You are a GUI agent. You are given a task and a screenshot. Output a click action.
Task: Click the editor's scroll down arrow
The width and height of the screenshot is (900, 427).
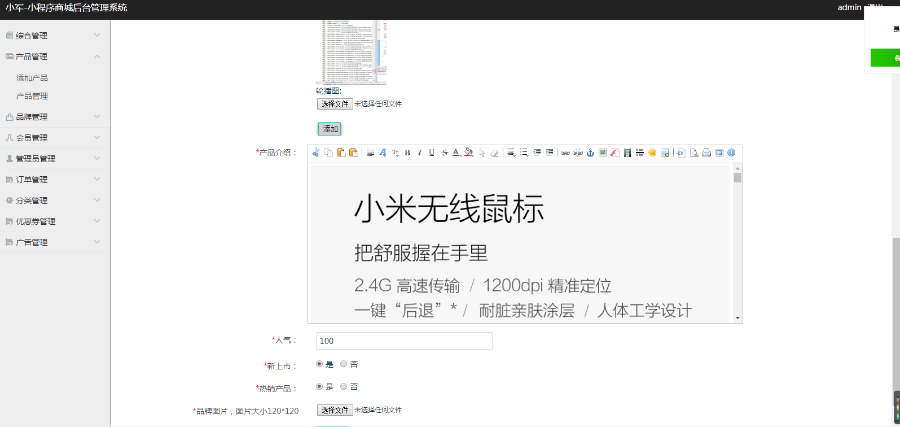tap(738, 318)
